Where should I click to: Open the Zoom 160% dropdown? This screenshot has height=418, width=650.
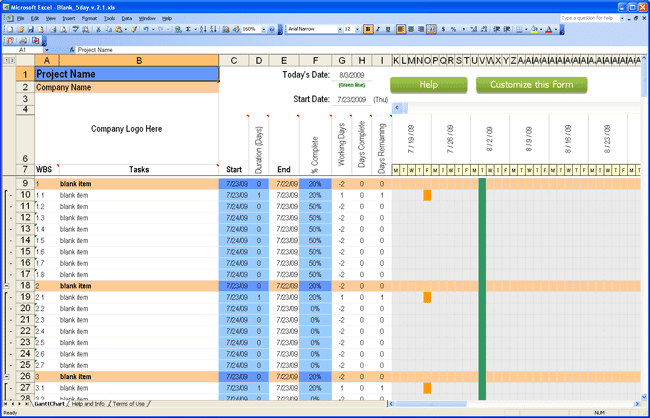[263, 29]
